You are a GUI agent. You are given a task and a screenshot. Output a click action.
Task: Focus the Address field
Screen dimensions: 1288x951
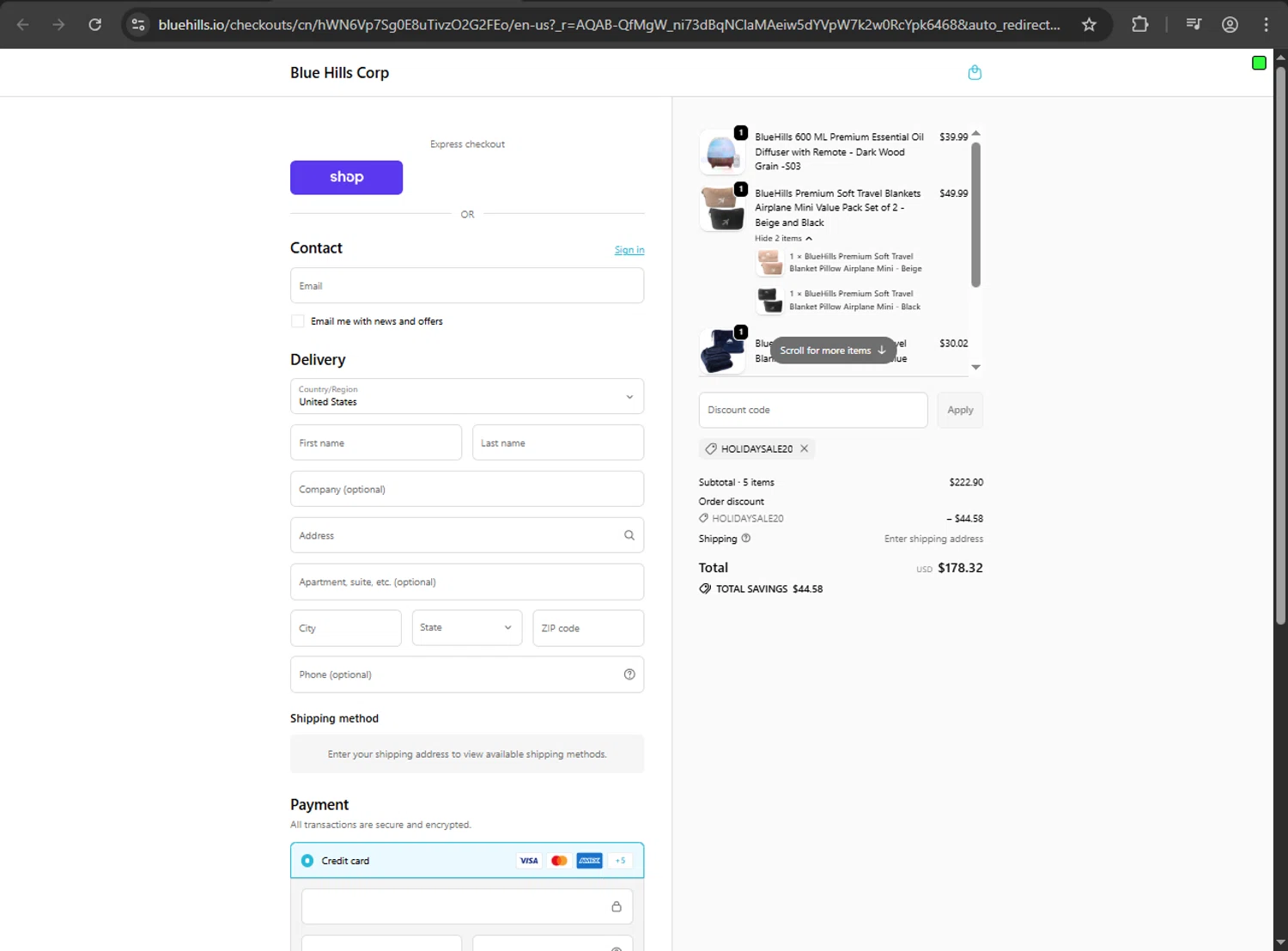467,535
